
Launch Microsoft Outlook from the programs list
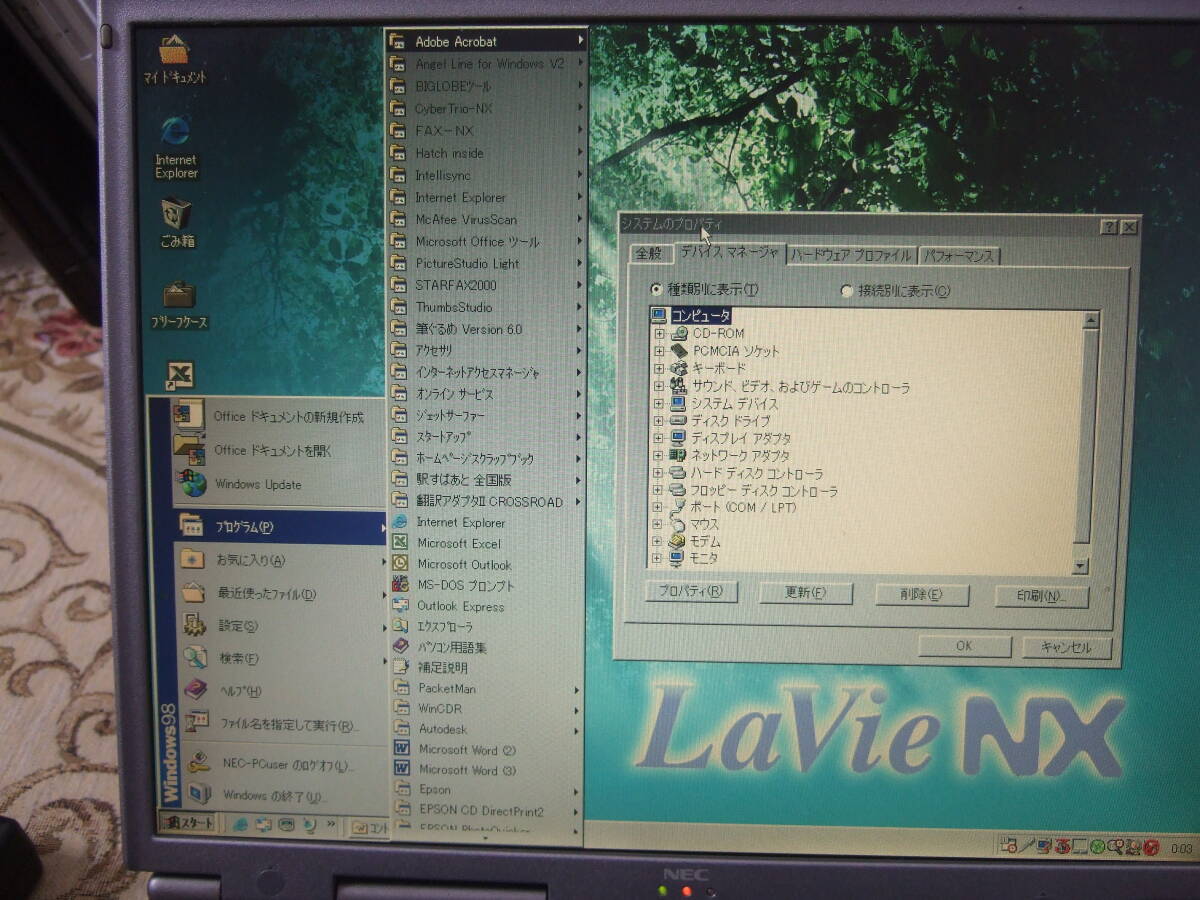pyautogui.click(x=464, y=565)
